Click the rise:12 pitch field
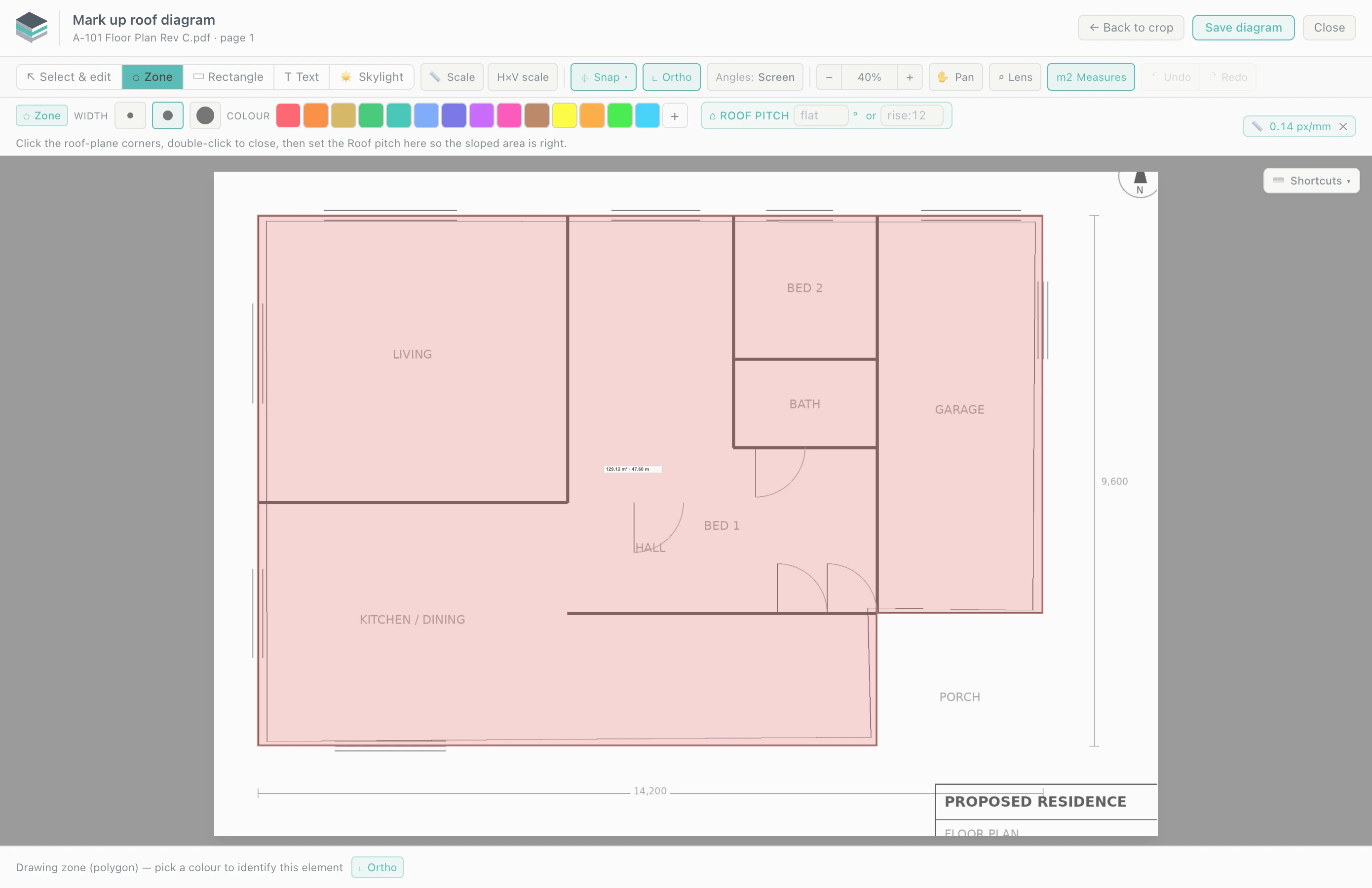Screen dimensions: 1372x888 912,115
